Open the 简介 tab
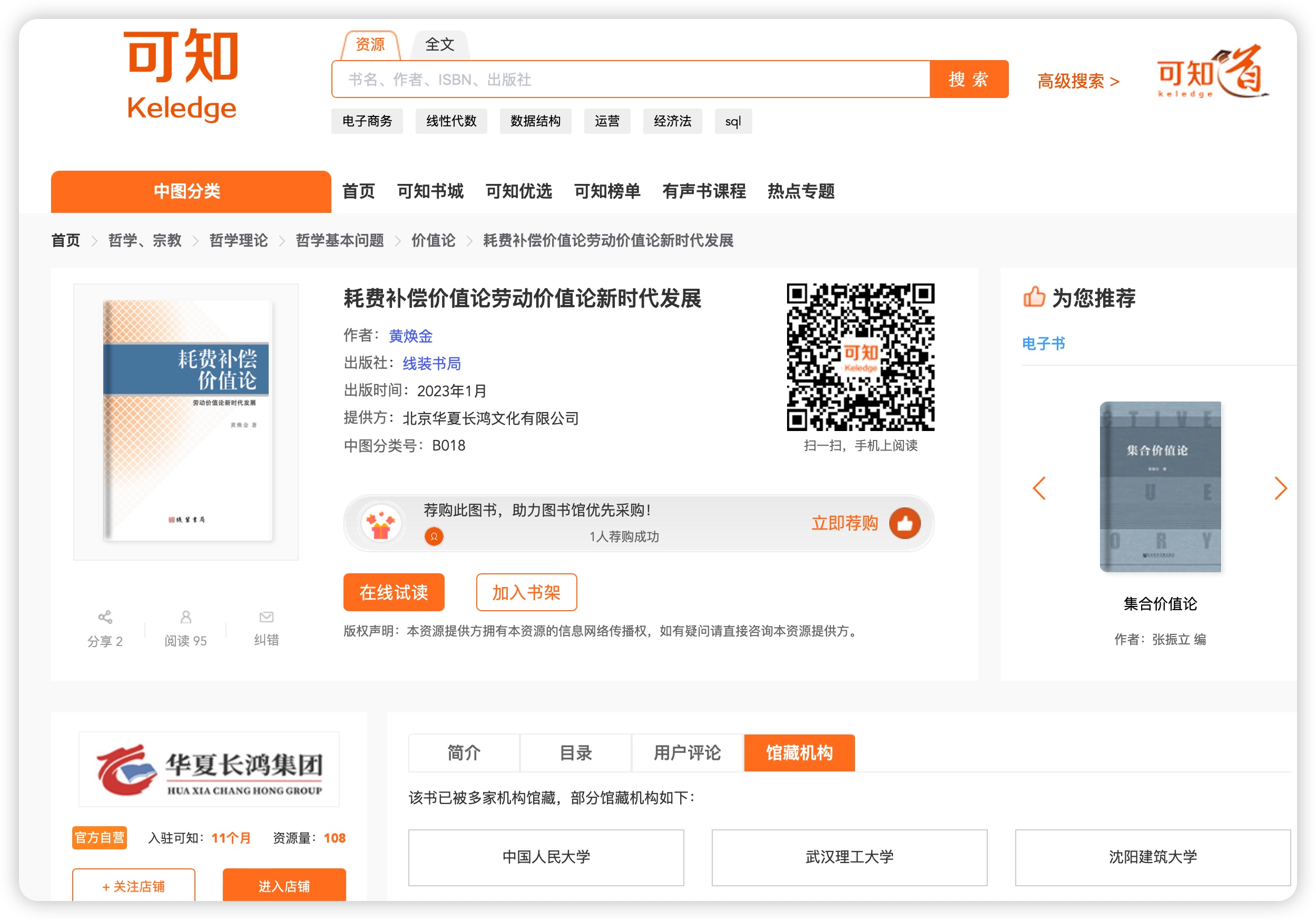Image resolution: width=1316 pixels, height=920 pixels. pyautogui.click(x=464, y=752)
